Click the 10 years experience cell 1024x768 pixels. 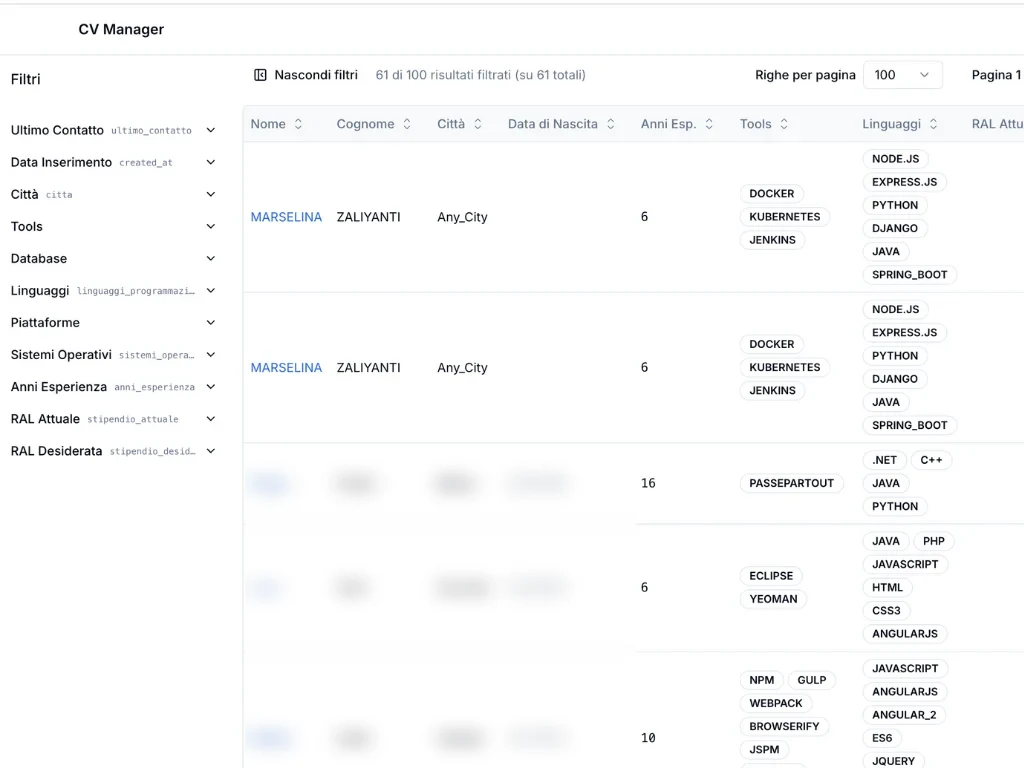click(x=648, y=738)
